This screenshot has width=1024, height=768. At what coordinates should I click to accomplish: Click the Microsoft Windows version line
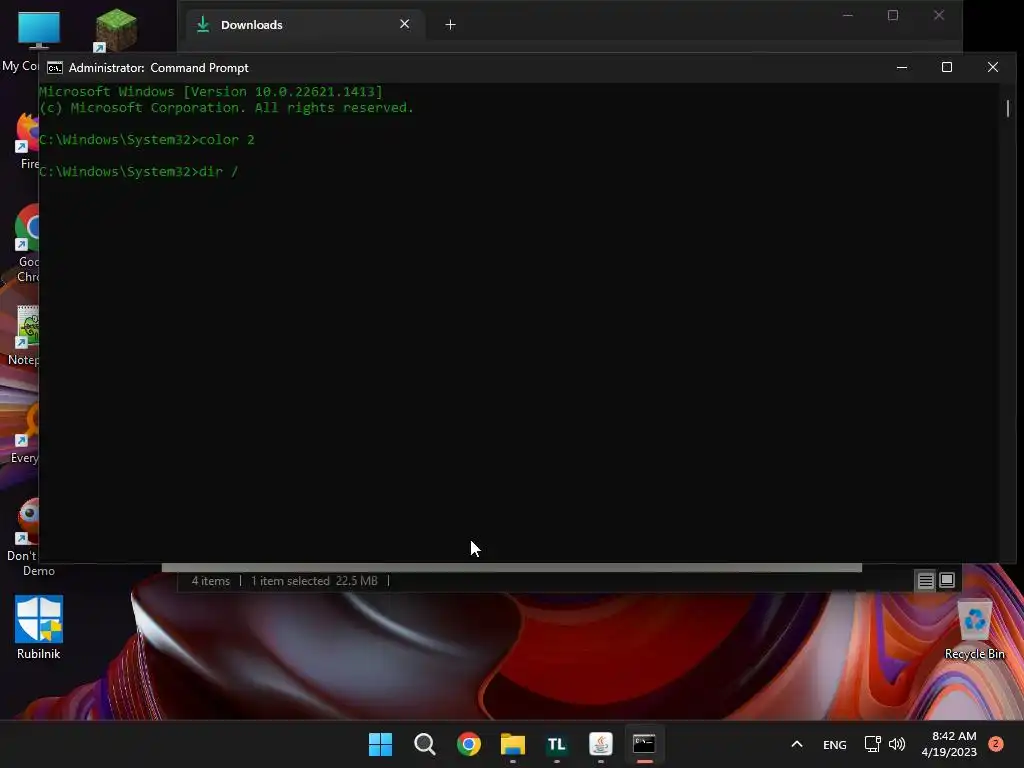tap(211, 91)
